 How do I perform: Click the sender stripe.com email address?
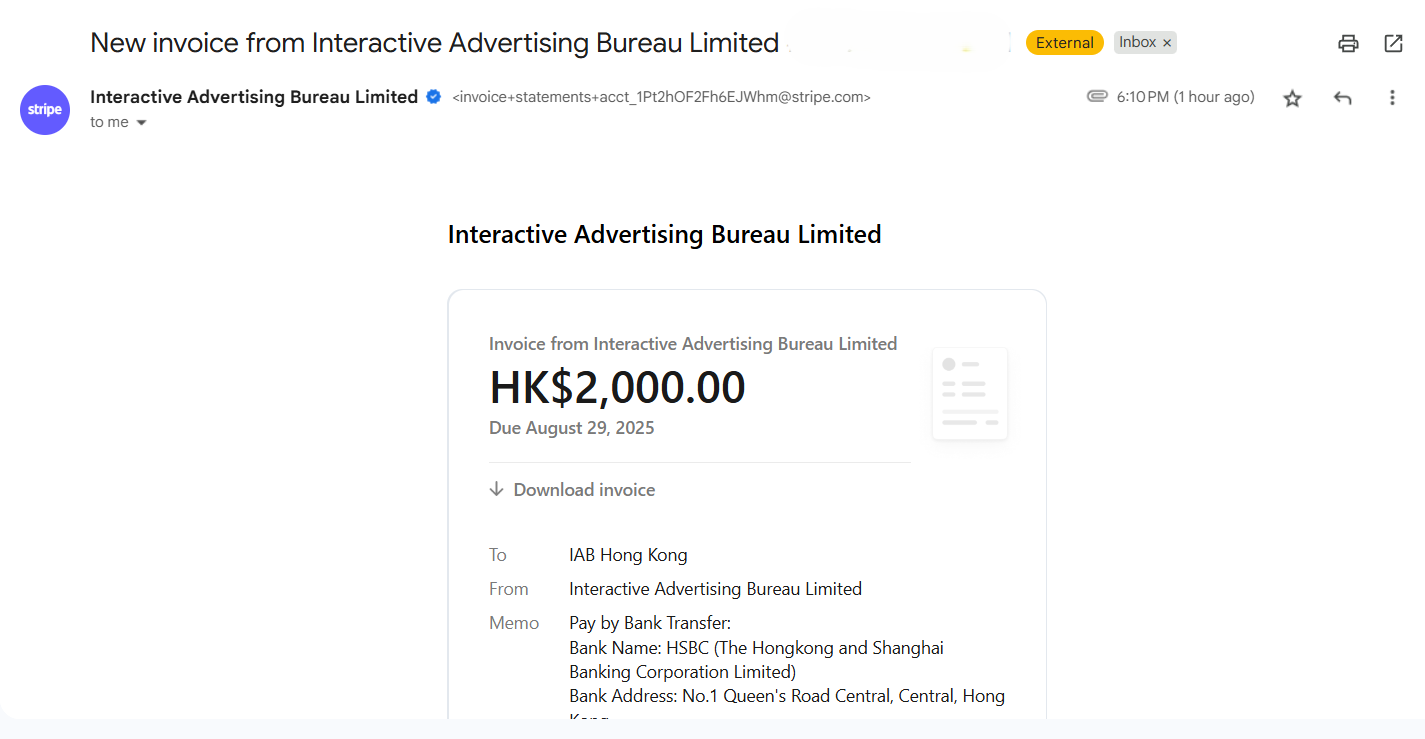(661, 98)
